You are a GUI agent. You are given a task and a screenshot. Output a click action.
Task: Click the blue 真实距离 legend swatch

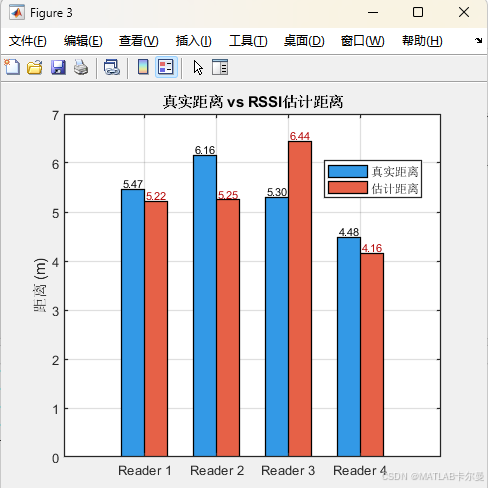(x=348, y=171)
